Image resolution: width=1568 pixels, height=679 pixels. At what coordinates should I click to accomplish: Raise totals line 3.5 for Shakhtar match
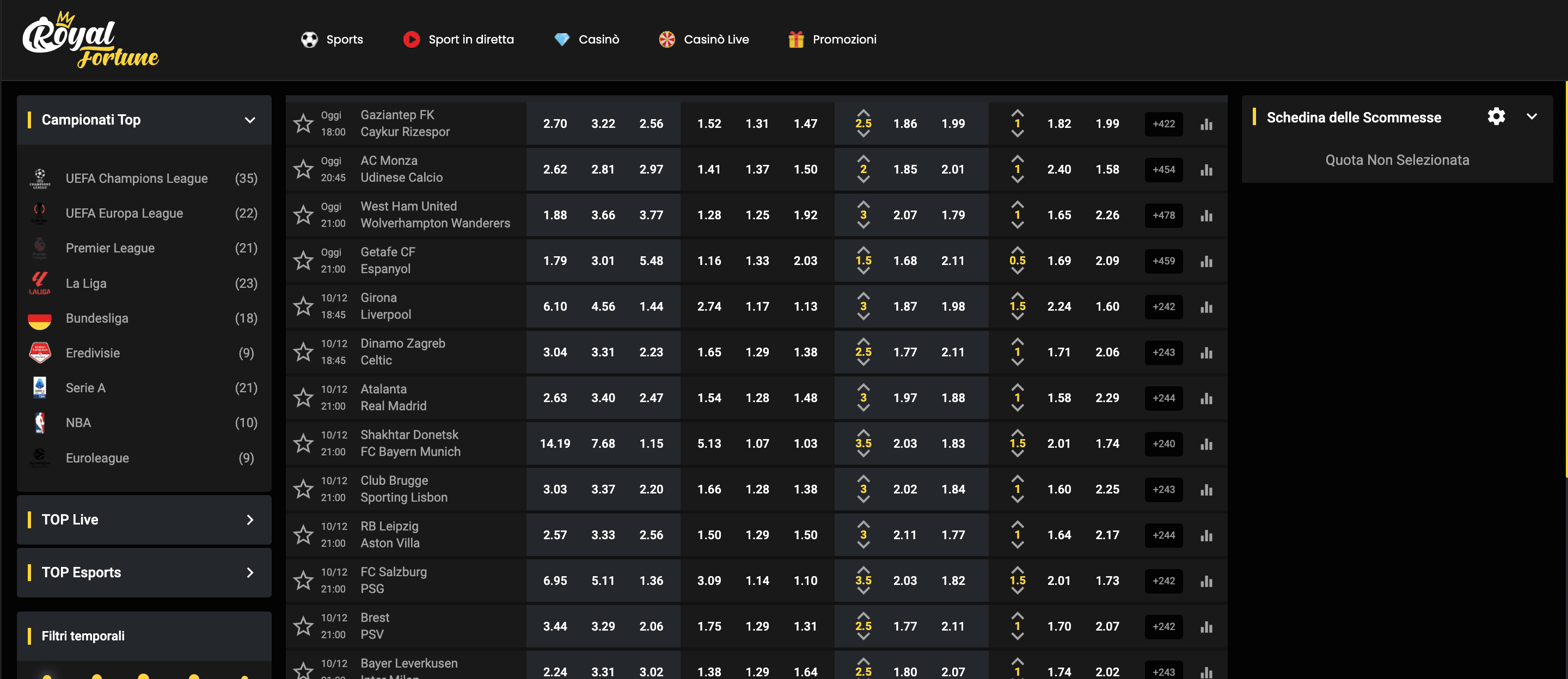(863, 433)
